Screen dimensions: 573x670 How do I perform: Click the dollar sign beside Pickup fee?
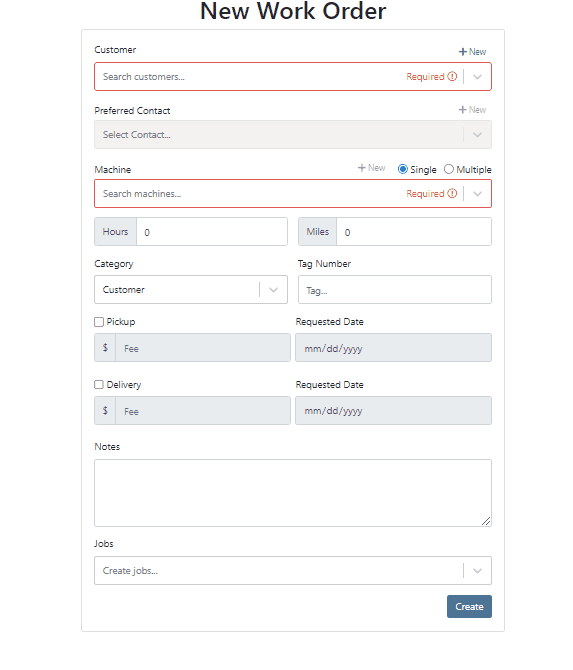[105, 348]
